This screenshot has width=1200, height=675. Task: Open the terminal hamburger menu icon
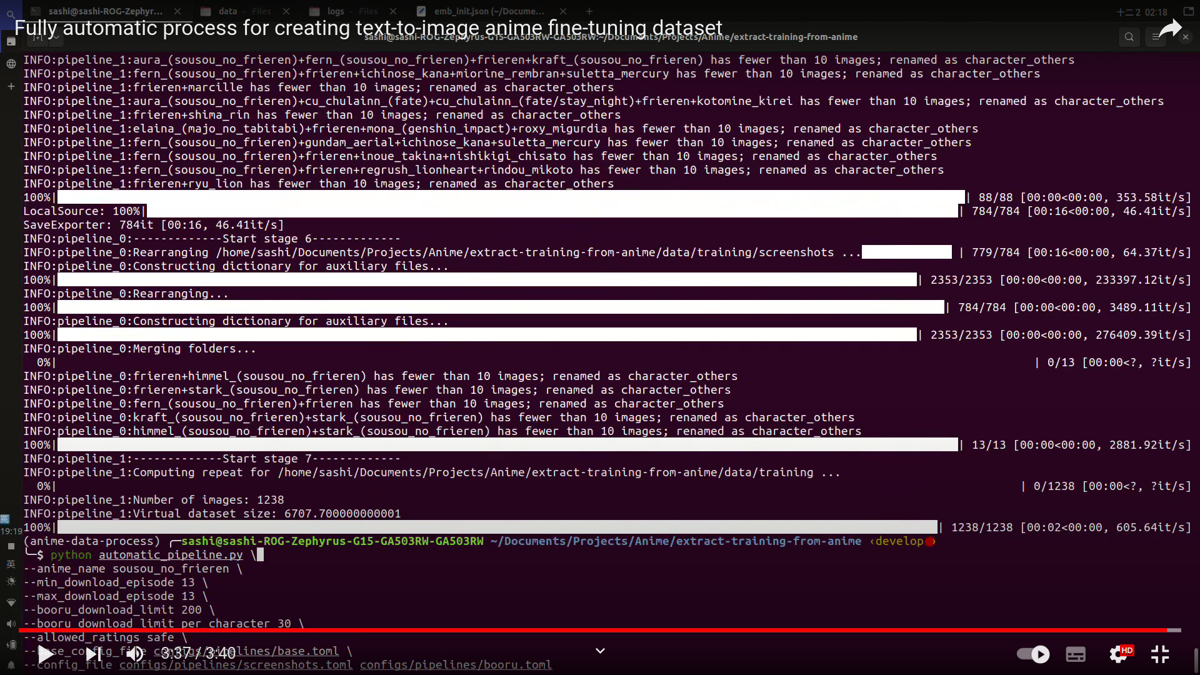(1155, 36)
